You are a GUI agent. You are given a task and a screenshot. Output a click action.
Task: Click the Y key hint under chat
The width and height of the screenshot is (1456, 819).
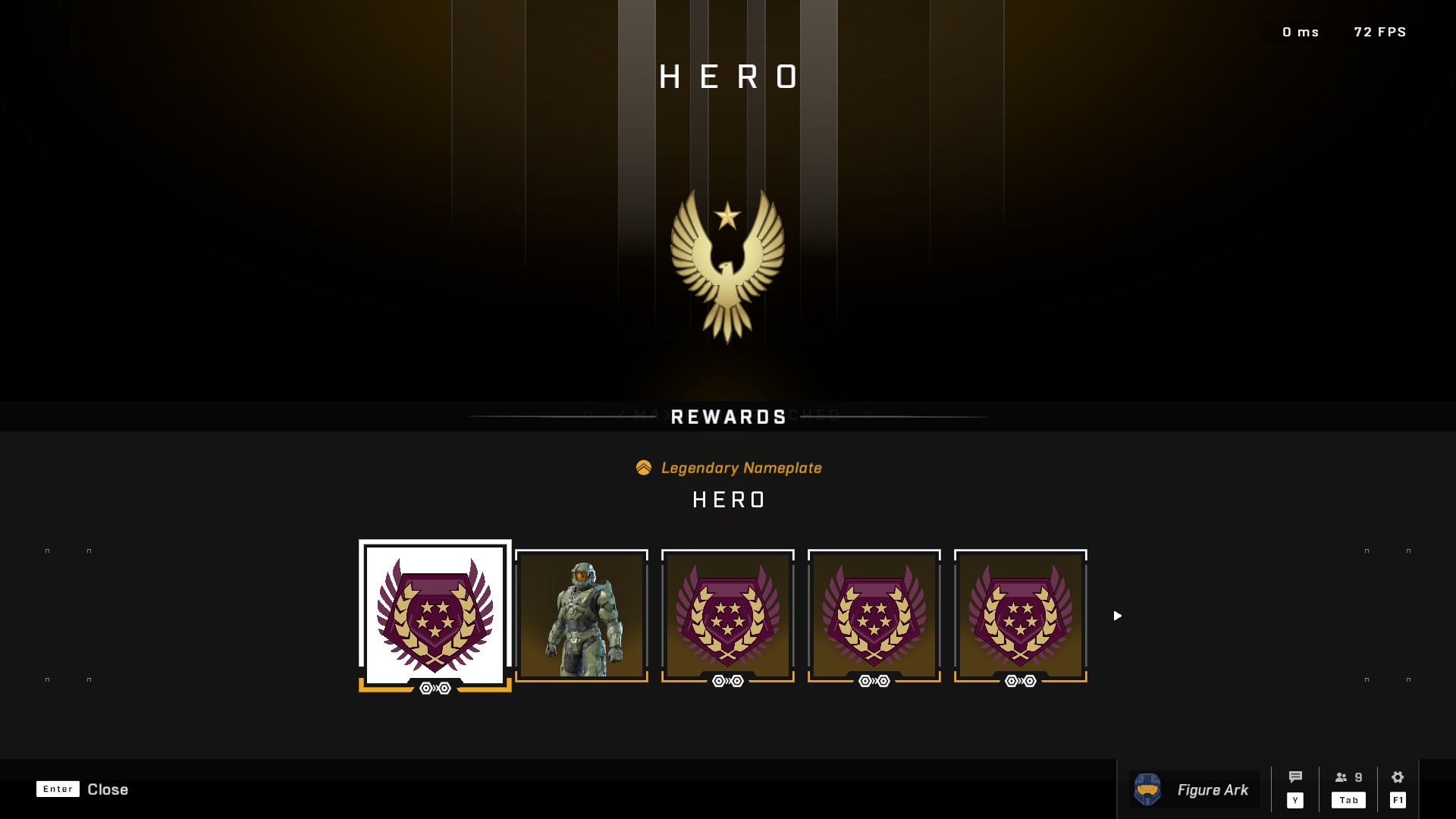(1295, 800)
